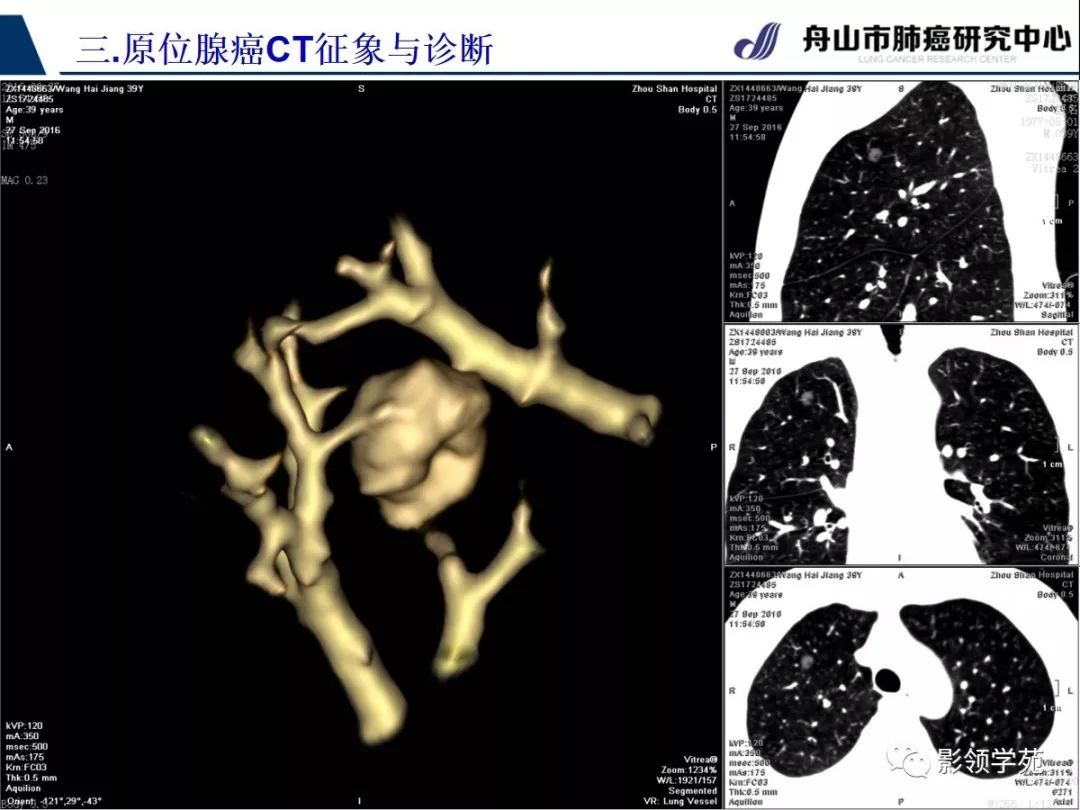
Task: Click 'Age:39 years' in the 3D view
Action: pos(34,110)
